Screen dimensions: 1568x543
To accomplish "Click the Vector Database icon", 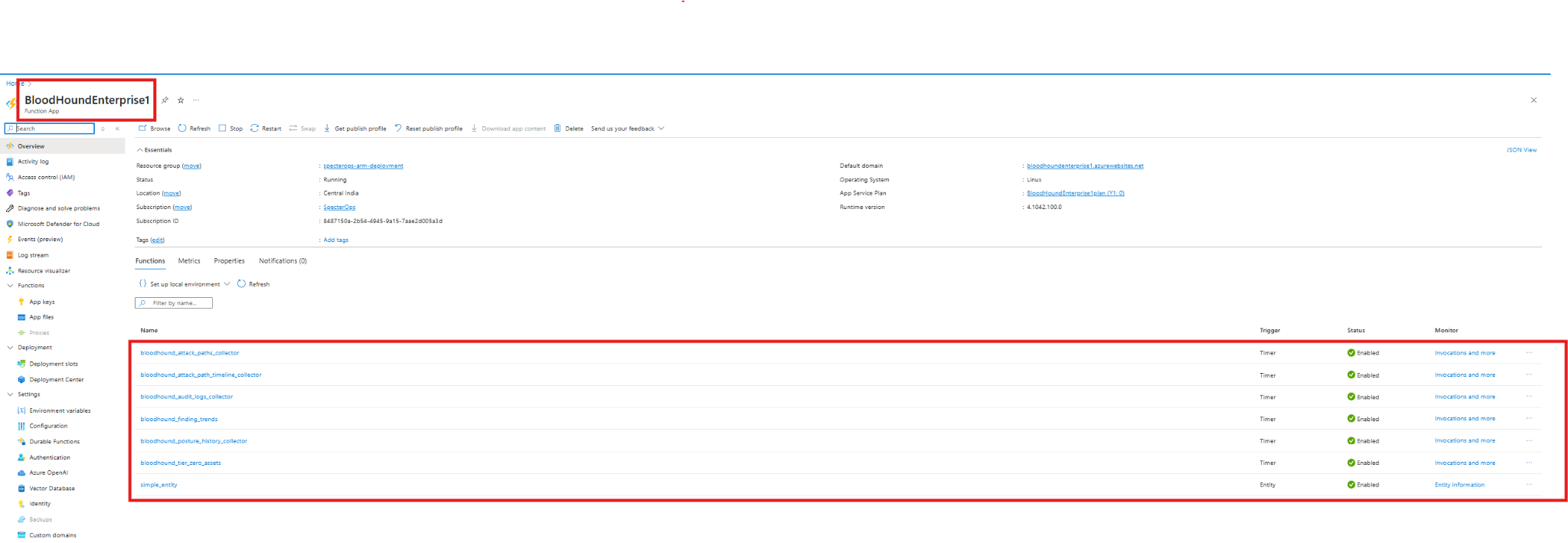I will (x=21, y=488).
